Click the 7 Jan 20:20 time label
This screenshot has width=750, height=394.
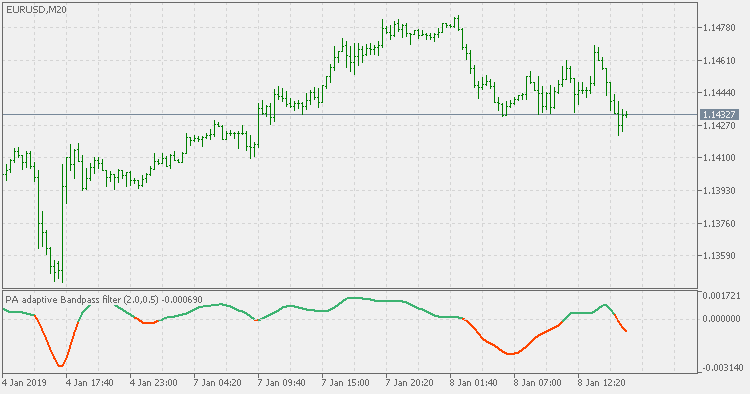click(410, 383)
